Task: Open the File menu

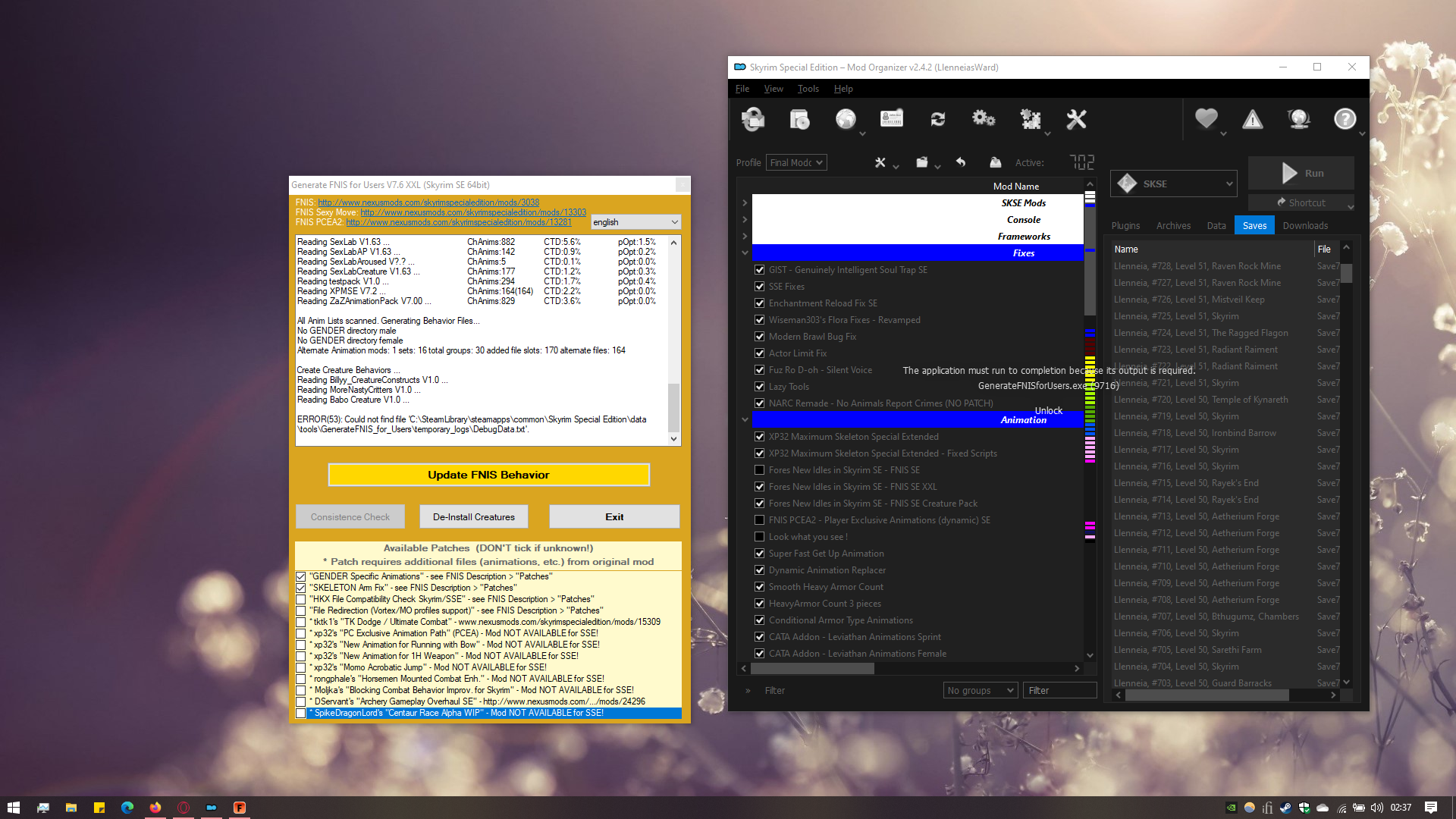Action: (x=742, y=89)
